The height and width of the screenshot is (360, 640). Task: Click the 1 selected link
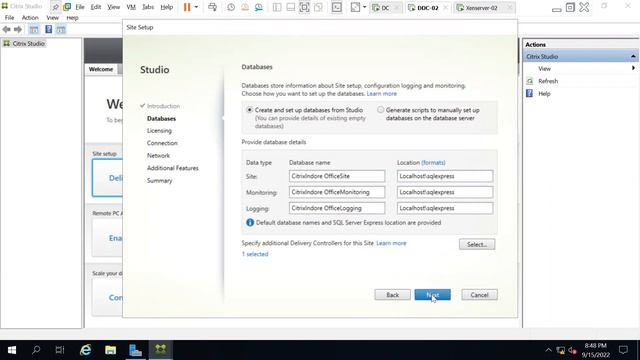[255, 254]
